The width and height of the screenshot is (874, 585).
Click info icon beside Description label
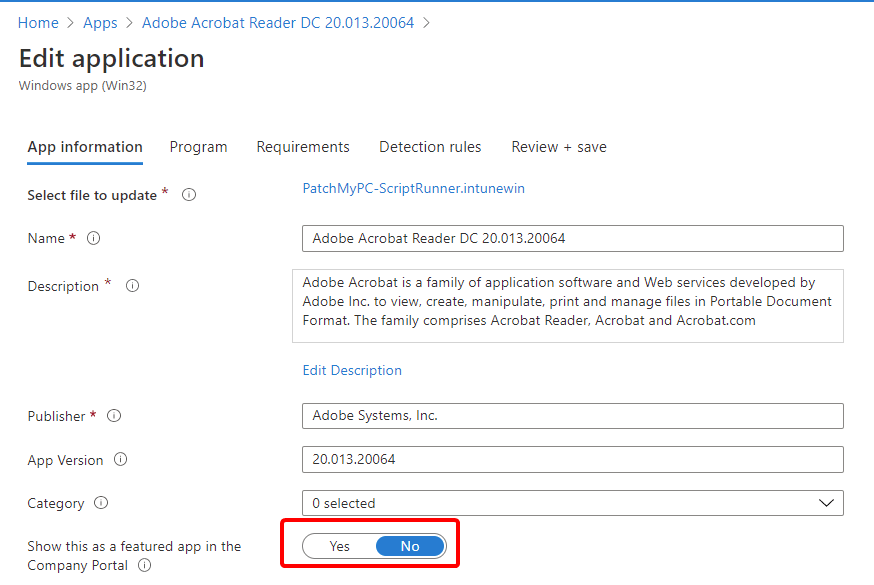point(132,286)
